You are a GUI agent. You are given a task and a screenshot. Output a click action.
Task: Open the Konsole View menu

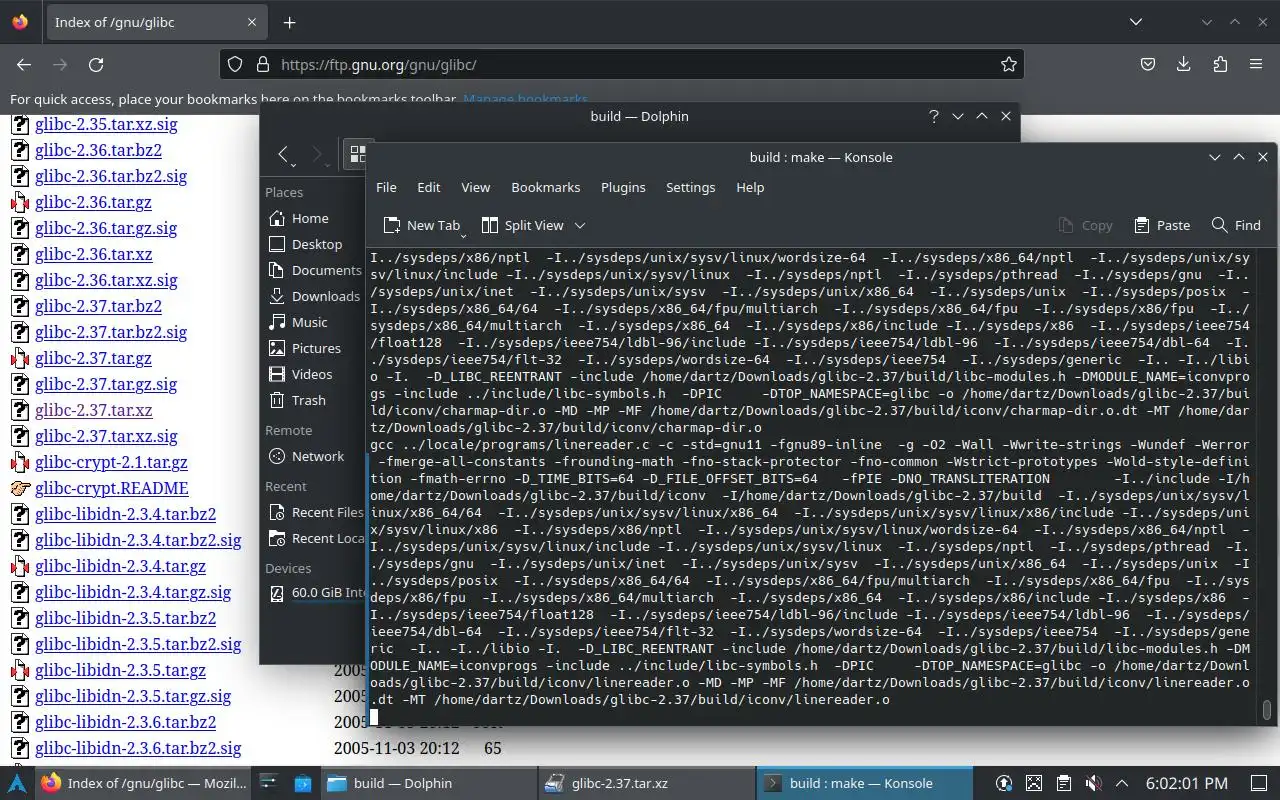pos(475,187)
